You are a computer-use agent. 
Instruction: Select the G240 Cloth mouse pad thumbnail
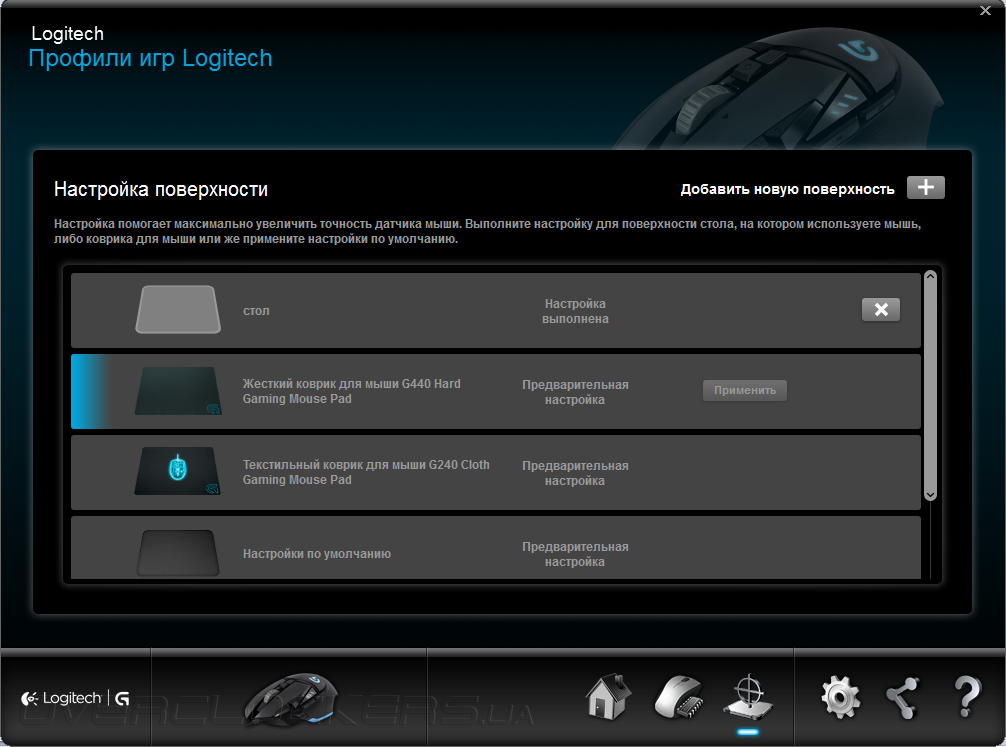coord(178,471)
